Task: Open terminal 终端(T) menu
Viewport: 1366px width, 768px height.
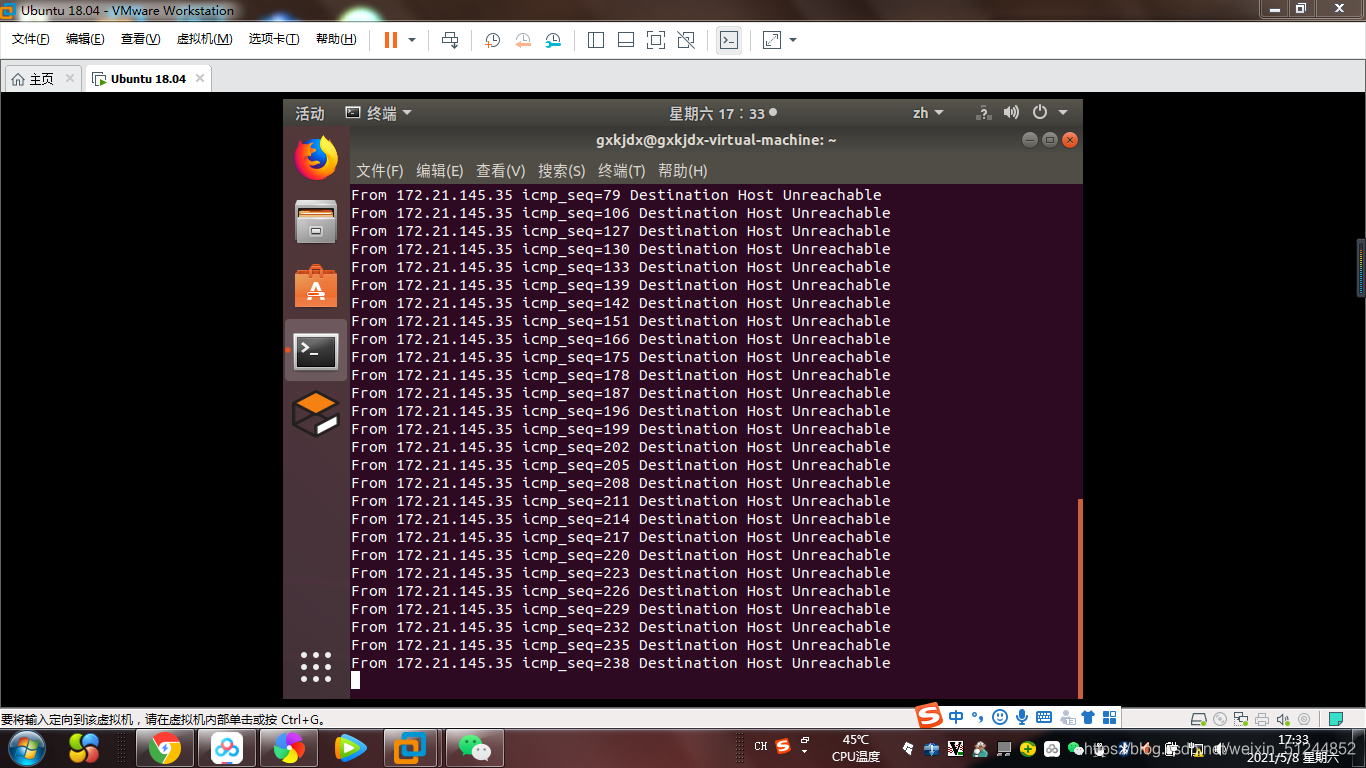Action: pos(622,171)
